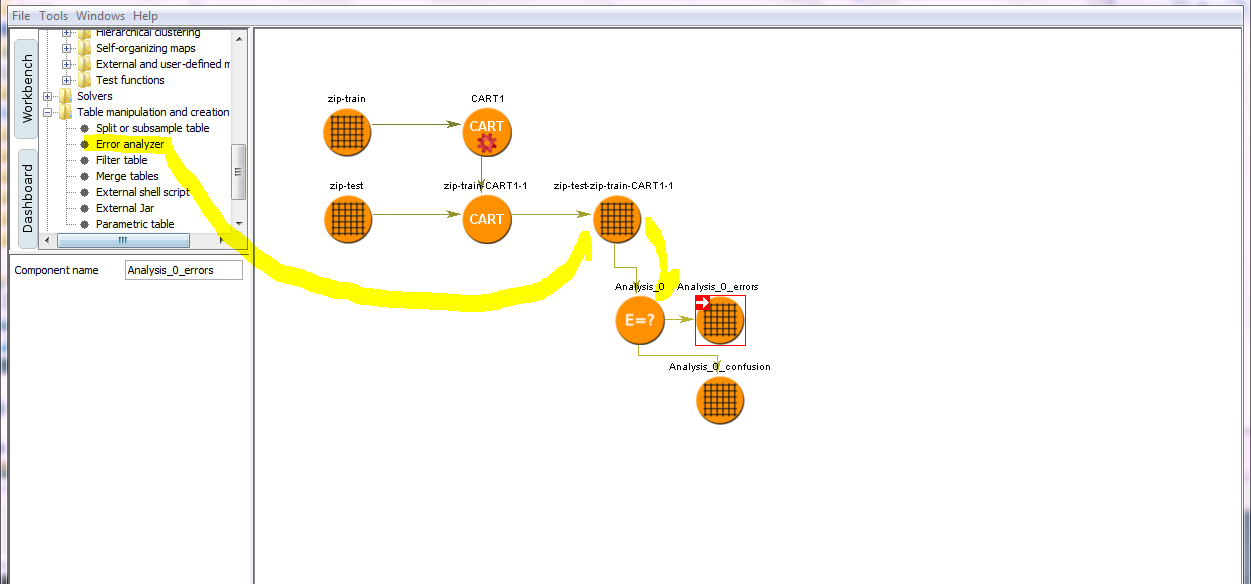
Task: Click the Component name text field
Action: [184, 270]
